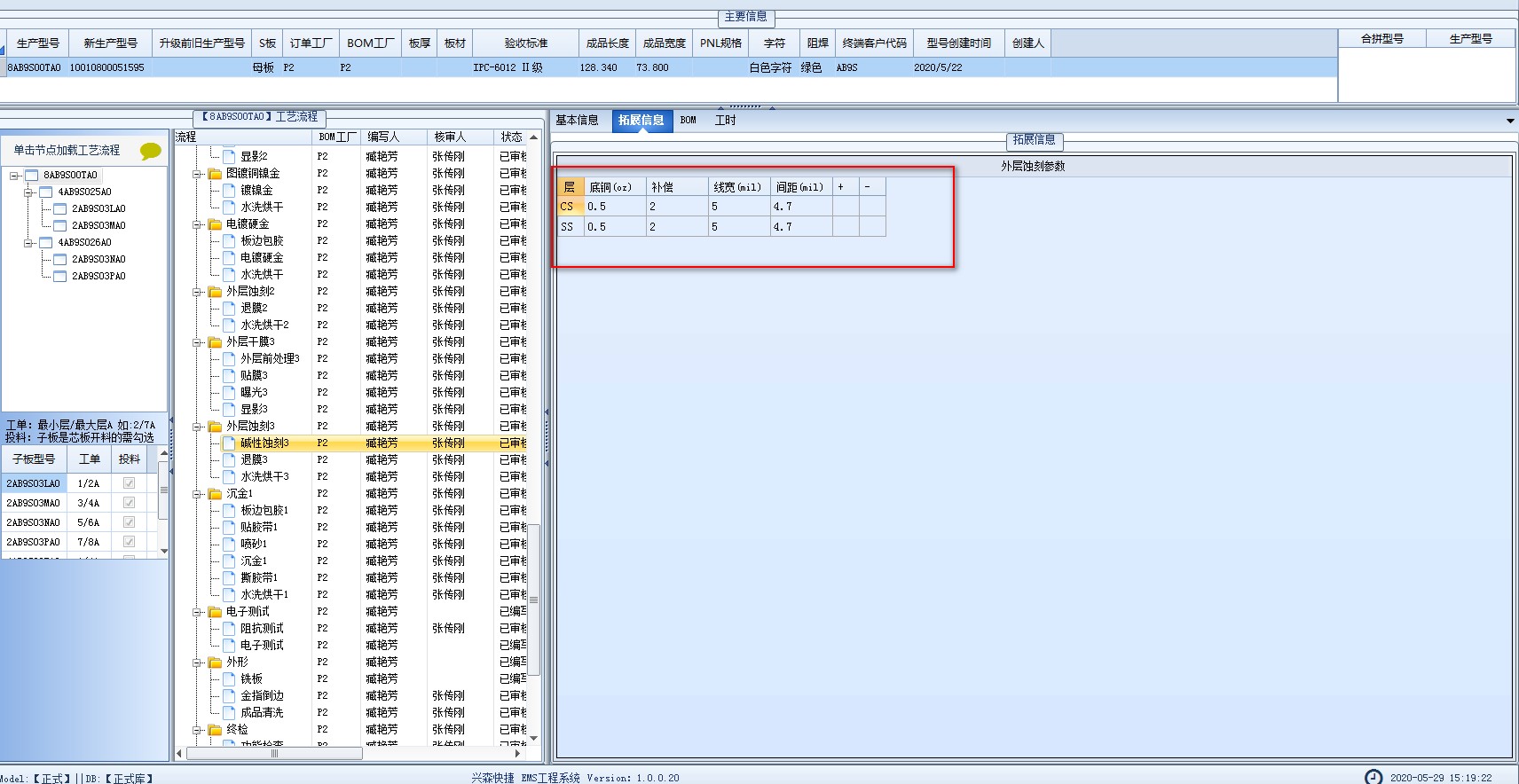Screen dimensions: 1519x784
Task: Collapse the 沉金1 process group
Action: click(x=197, y=494)
